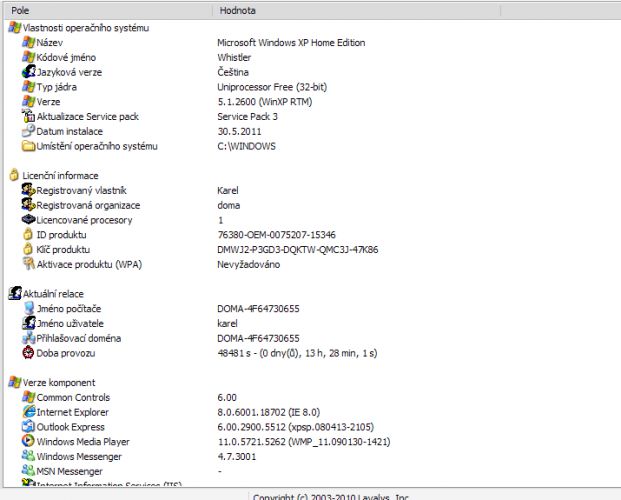621x500 pixels.
Task: Select the 5.1.2600 (WinXP RTM) value
Action: 265,102
